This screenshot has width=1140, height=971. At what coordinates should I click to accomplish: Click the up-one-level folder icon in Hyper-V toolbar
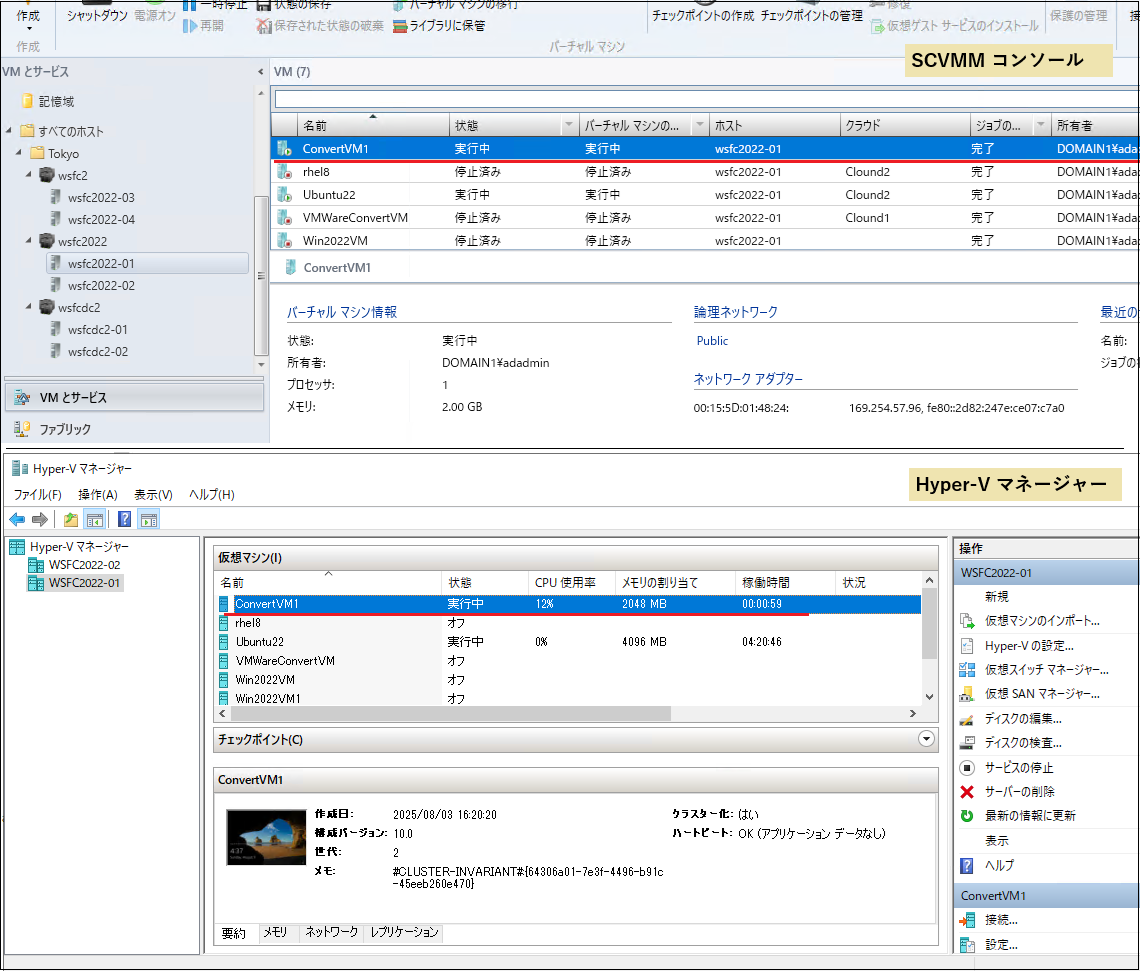(x=71, y=519)
